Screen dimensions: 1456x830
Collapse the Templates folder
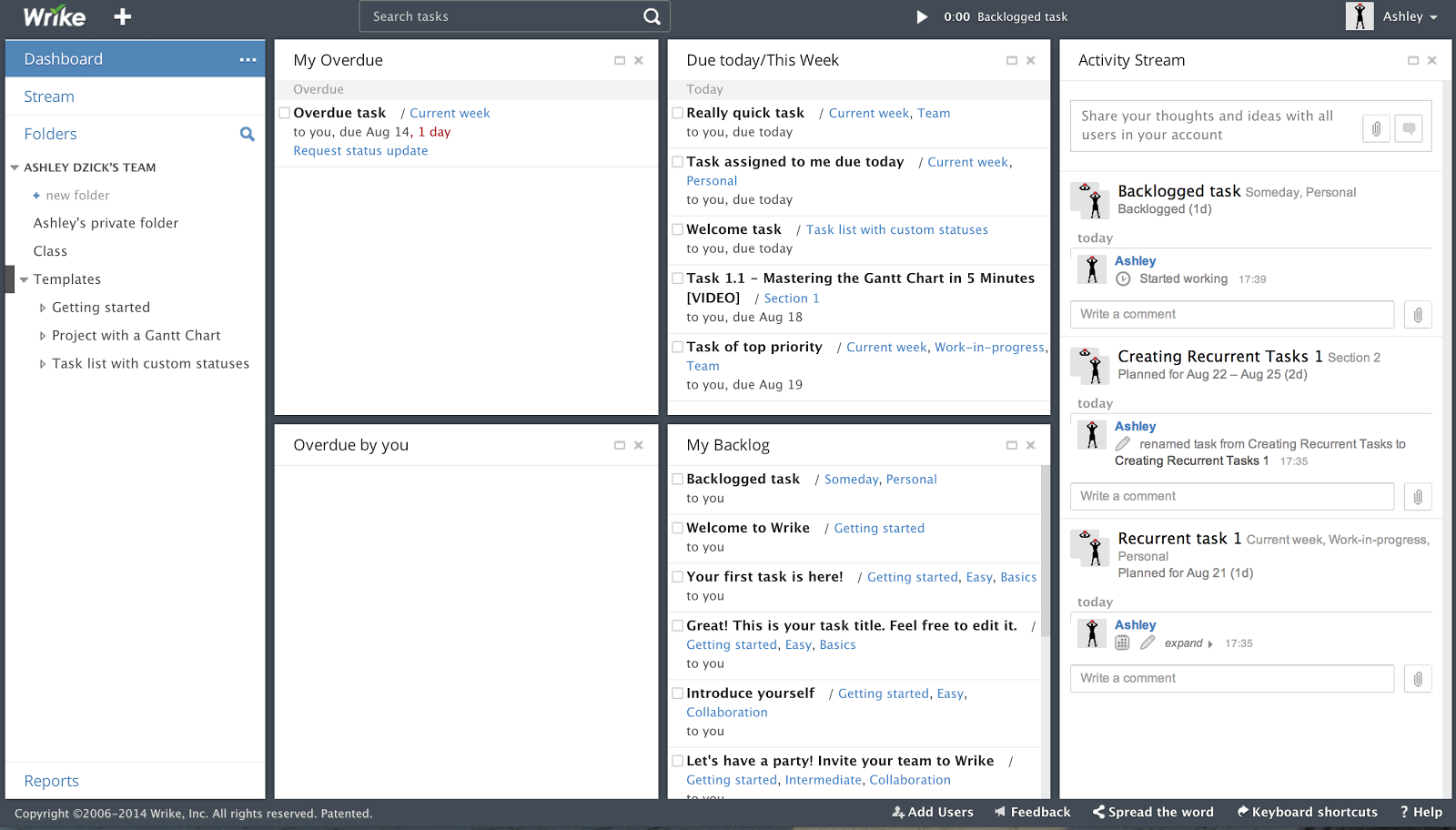click(25, 279)
